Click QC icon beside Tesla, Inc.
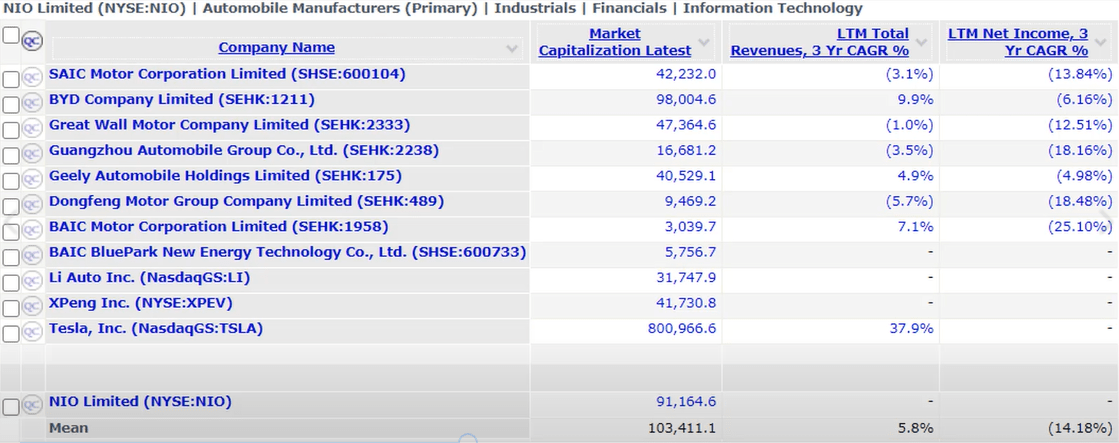 tap(31, 332)
